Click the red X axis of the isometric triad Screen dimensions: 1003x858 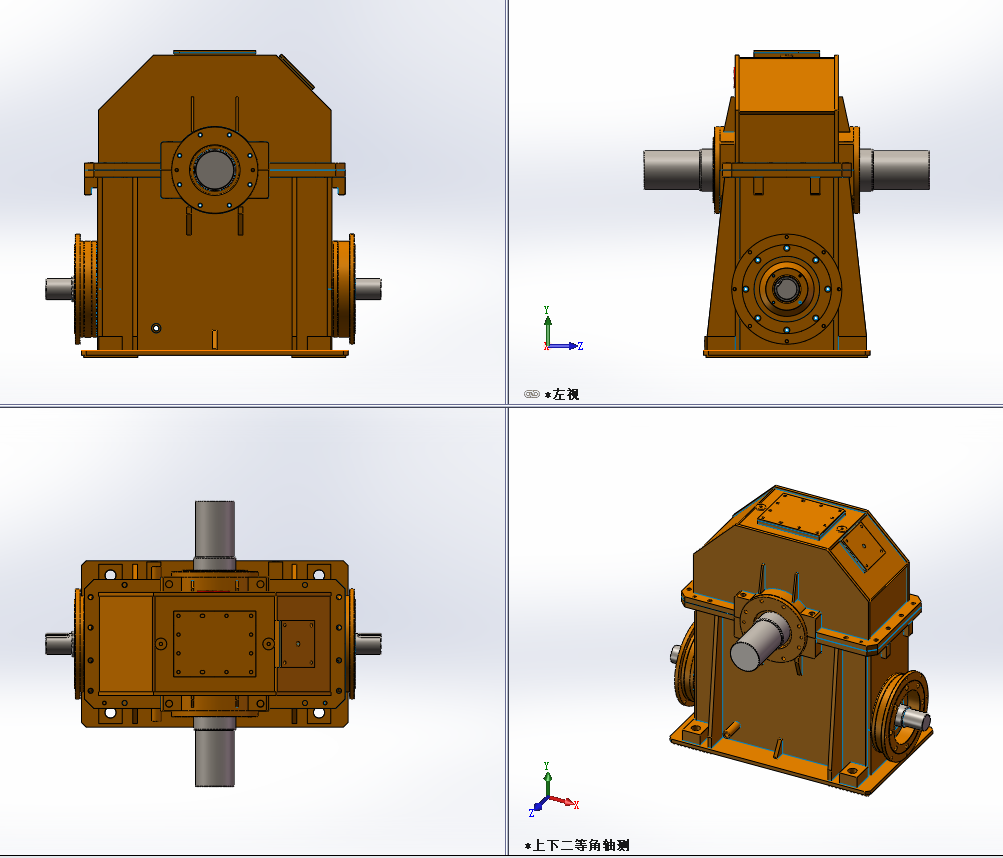[564, 802]
